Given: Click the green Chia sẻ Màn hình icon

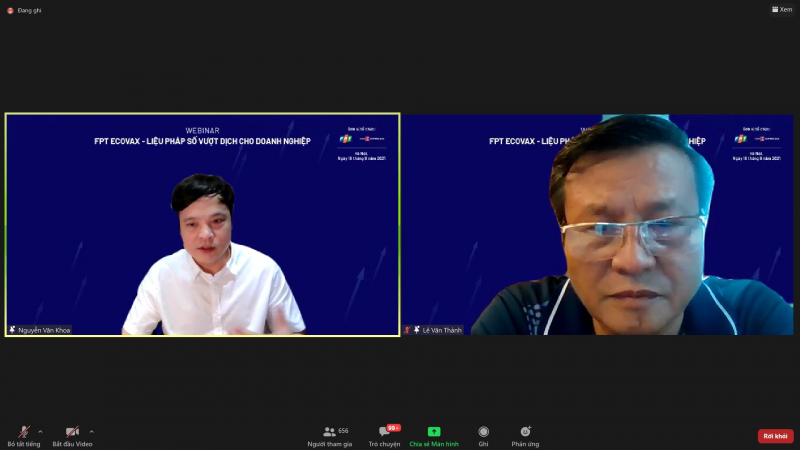Looking at the screenshot, I should [434, 431].
